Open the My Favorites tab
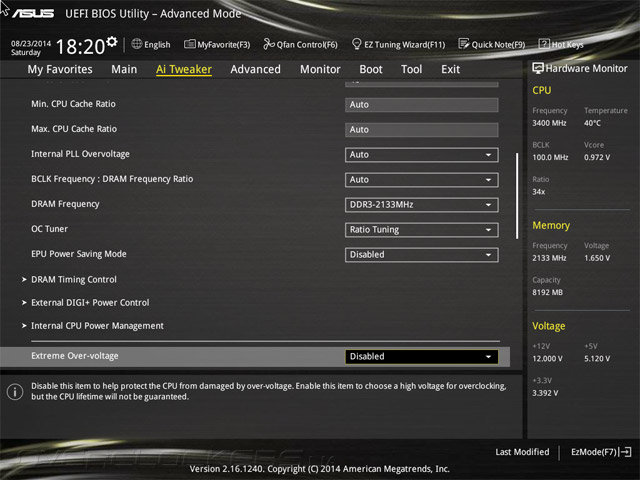 point(60,69)
